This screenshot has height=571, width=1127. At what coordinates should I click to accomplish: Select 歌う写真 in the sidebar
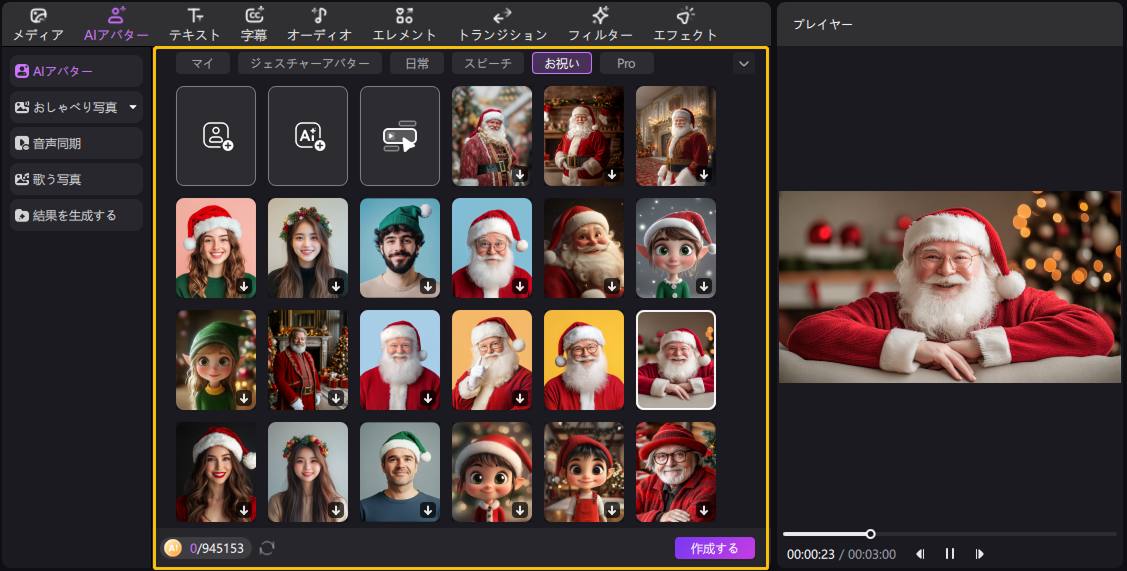[x=76, y=179]
